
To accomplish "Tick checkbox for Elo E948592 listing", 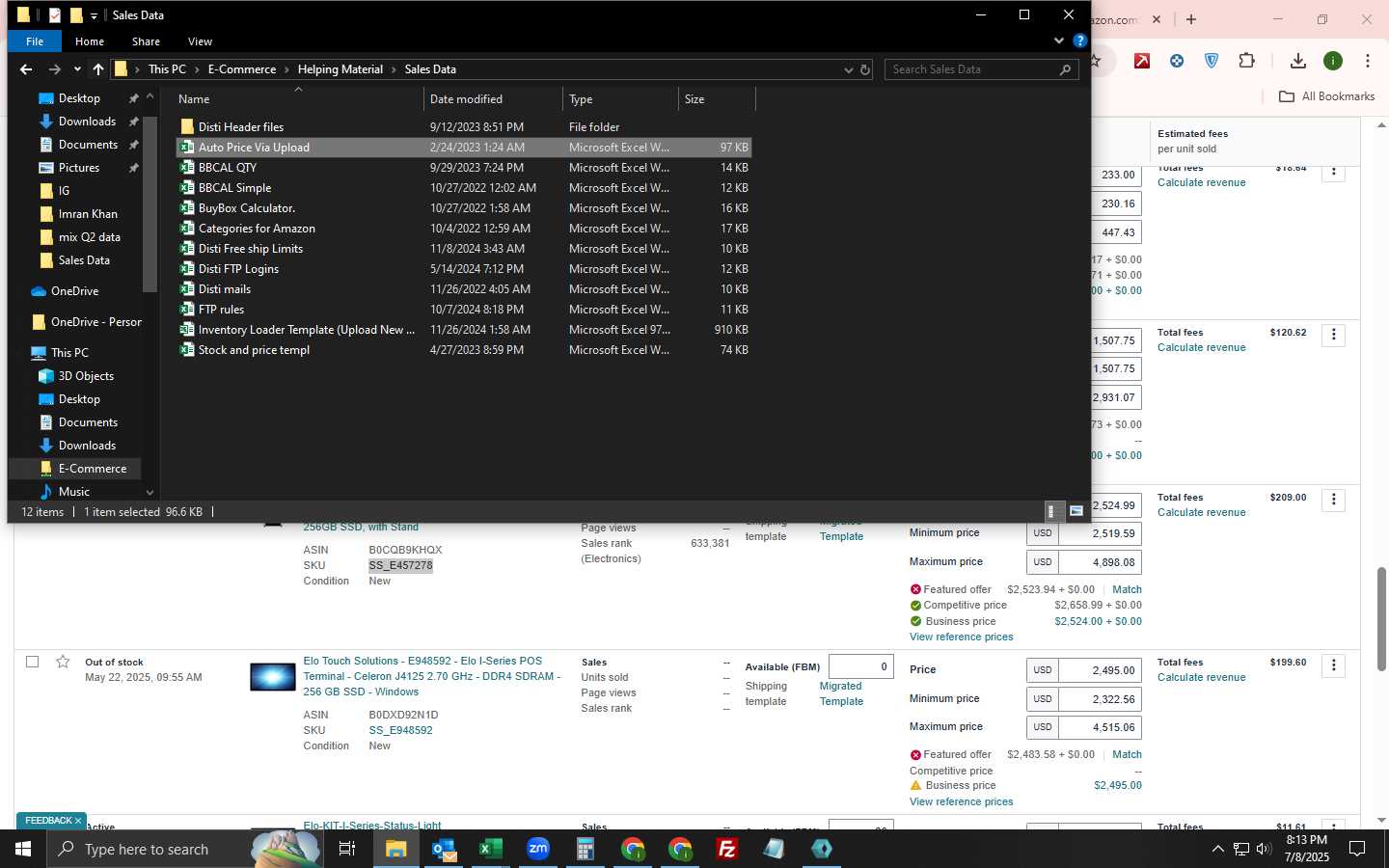I will (33, 662).
